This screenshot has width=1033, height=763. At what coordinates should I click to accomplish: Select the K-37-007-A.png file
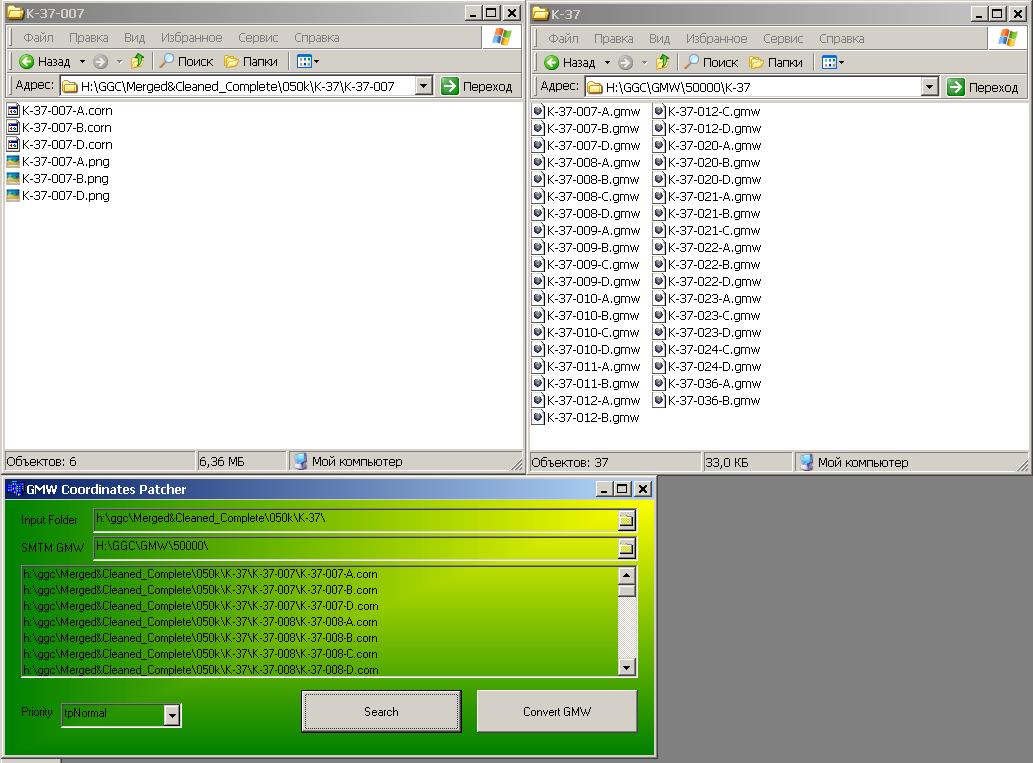coord(65,161)
